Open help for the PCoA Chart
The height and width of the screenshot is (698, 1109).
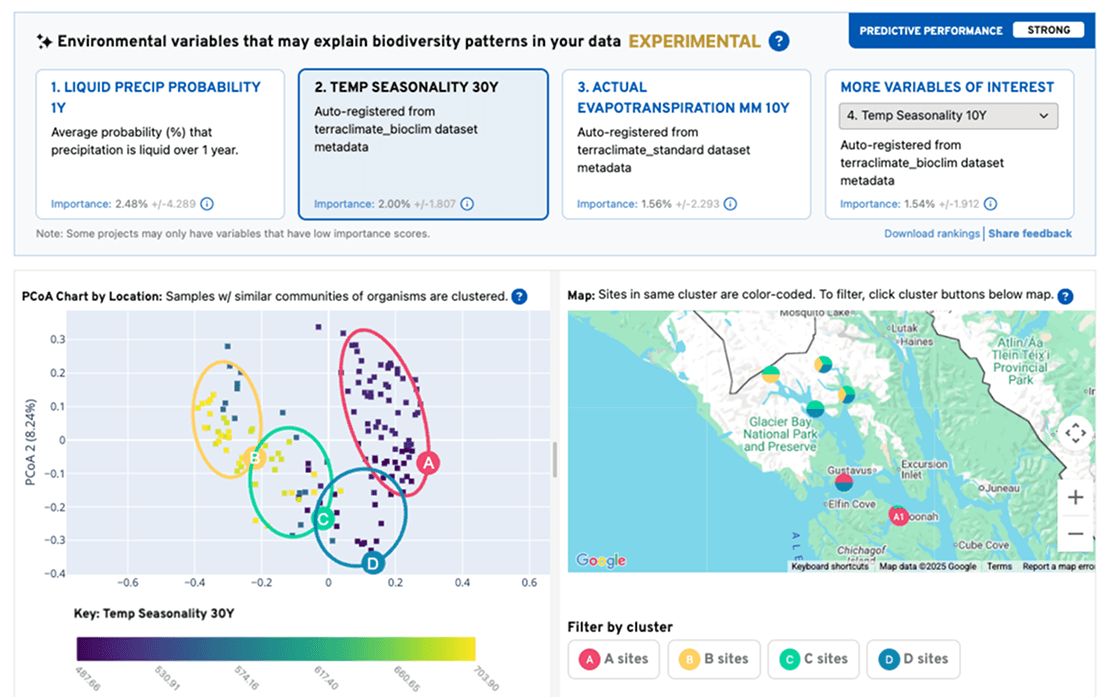[519, 296]
